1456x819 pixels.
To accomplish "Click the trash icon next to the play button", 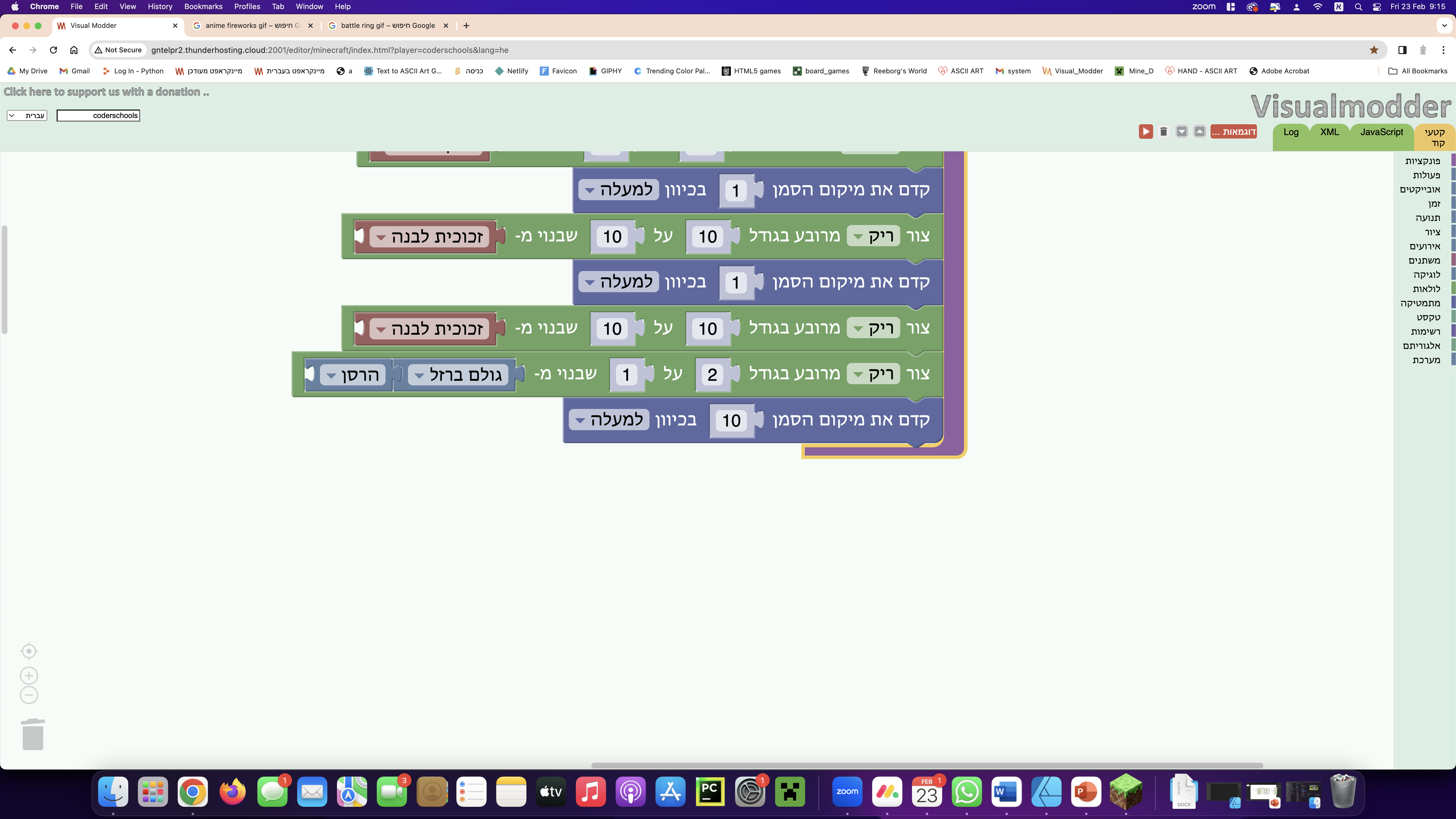I will coord(1163,132).
